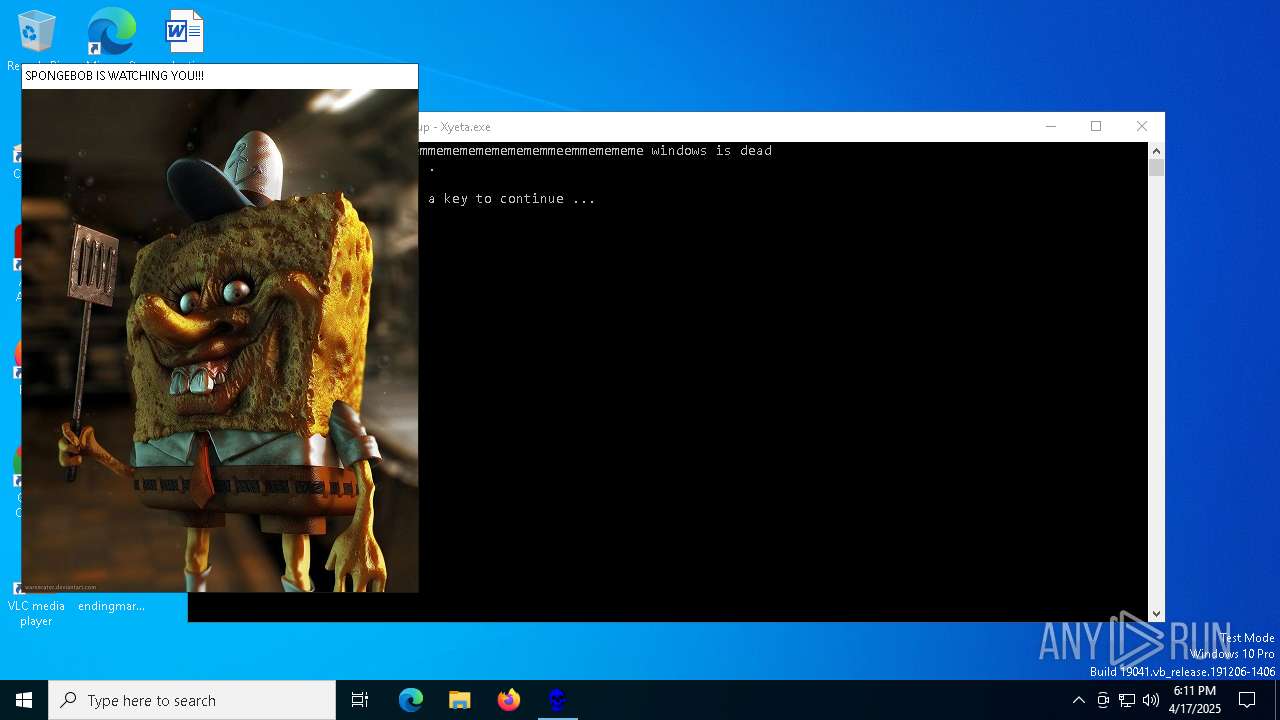Open File Explorer from the taskbar

click(x=460, y=700)
